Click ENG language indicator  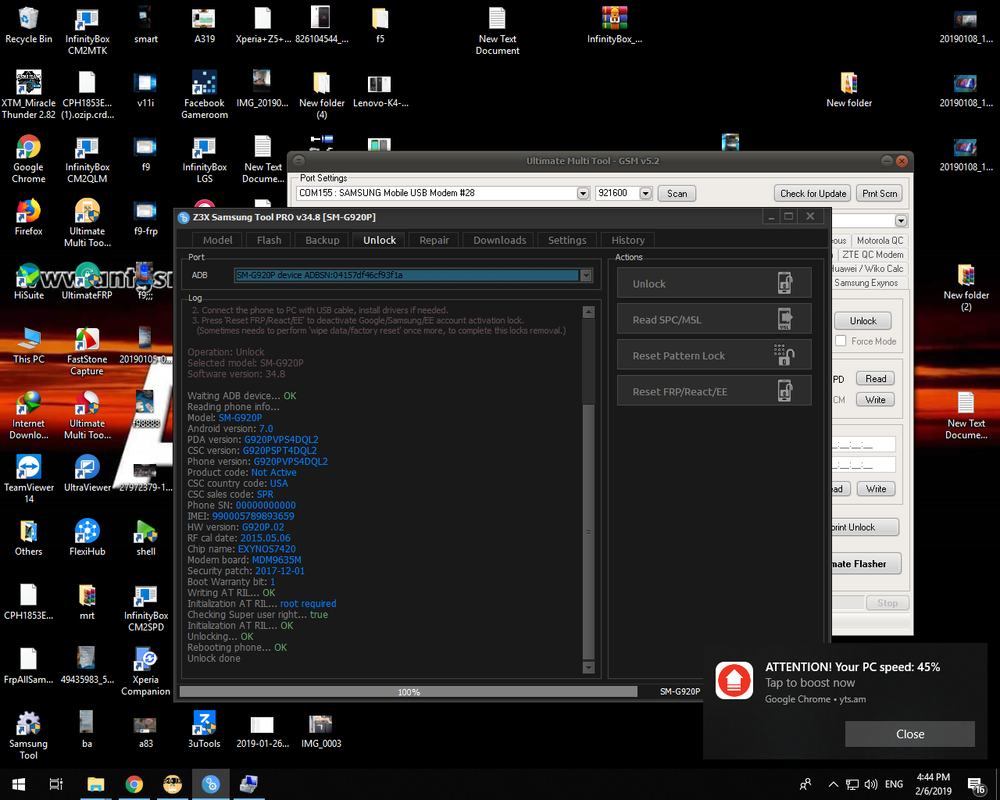tap(894, 784)
